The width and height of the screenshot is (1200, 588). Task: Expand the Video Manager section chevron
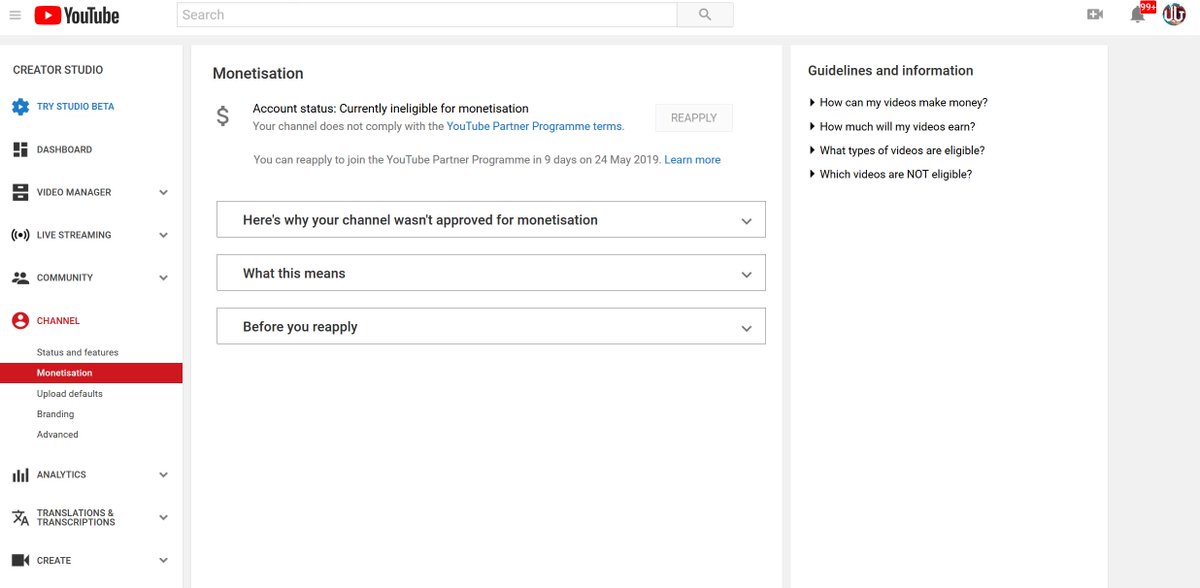click(163, 192)
